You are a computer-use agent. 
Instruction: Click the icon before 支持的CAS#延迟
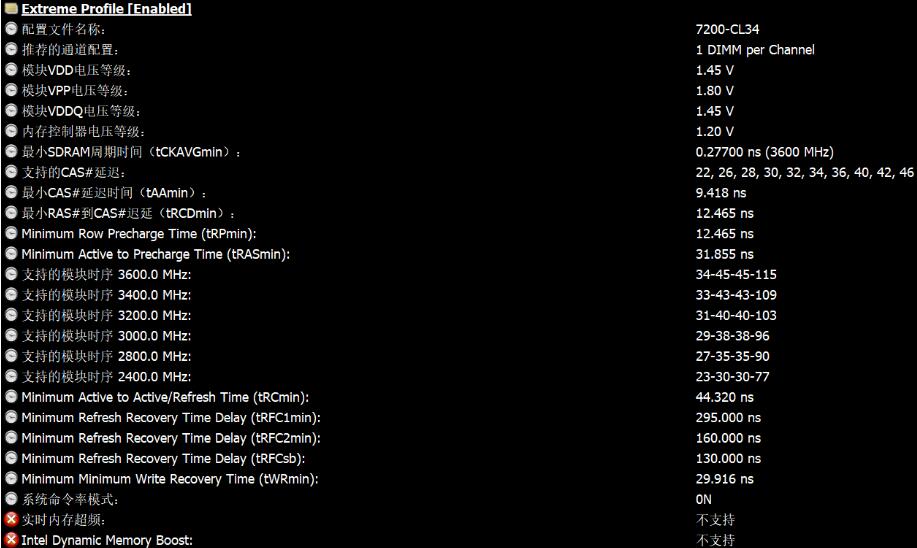click(x=11, y=172)
